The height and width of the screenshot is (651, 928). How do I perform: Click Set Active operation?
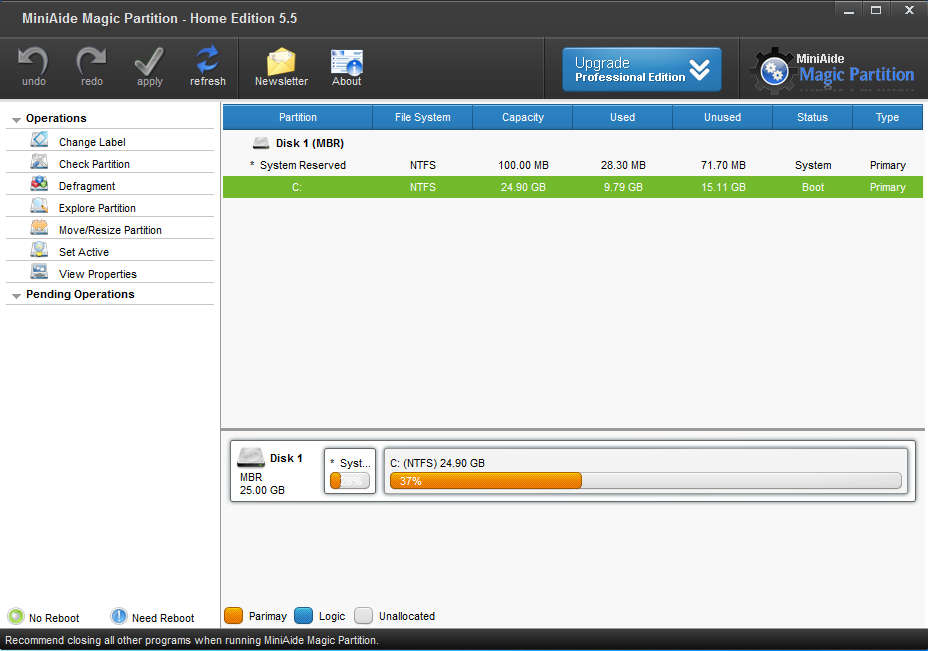(84, 252)
